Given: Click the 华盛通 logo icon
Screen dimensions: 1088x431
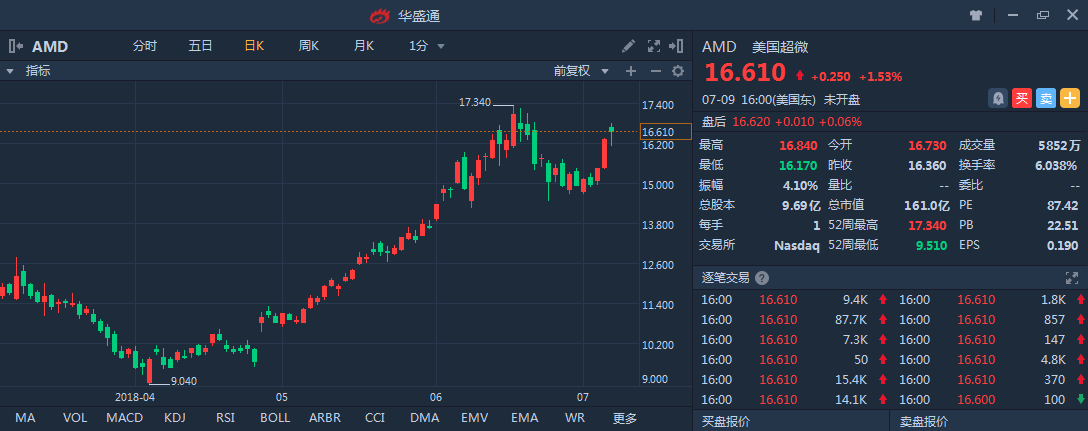Looking at the screenshot, I should pos(380,15).
